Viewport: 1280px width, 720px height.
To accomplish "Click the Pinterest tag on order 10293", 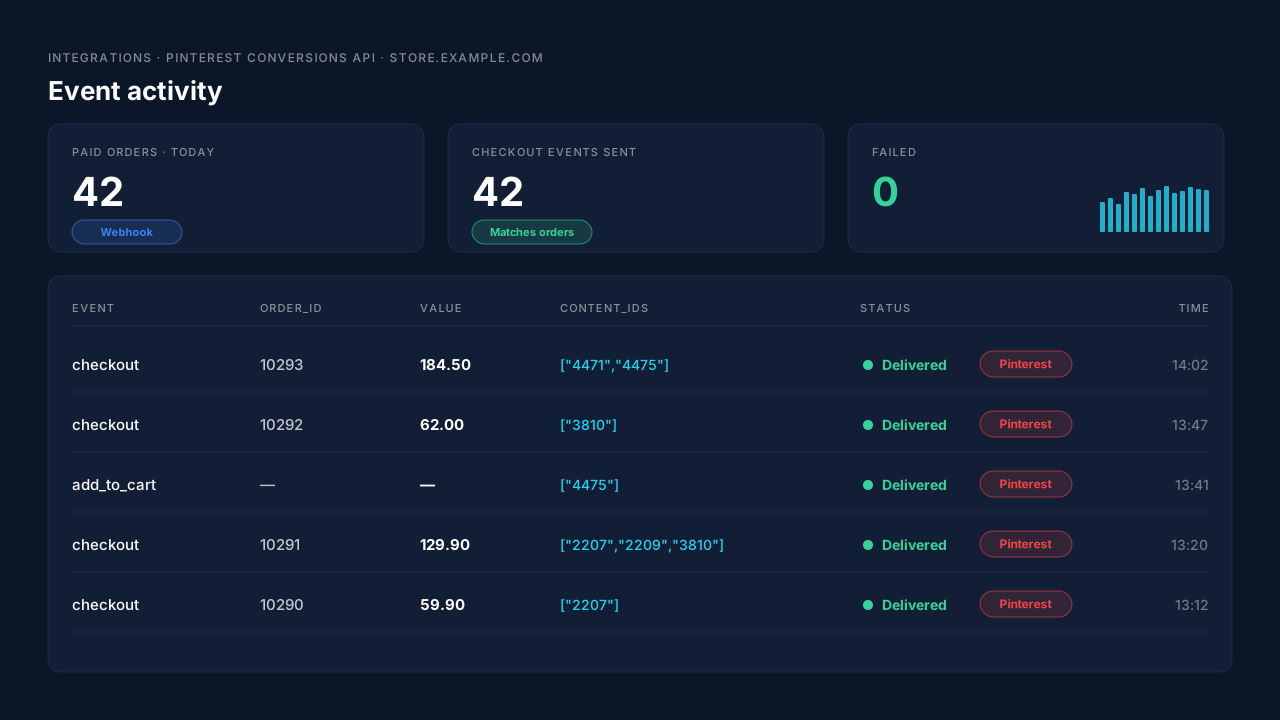I will click(x=1026, y=364).
